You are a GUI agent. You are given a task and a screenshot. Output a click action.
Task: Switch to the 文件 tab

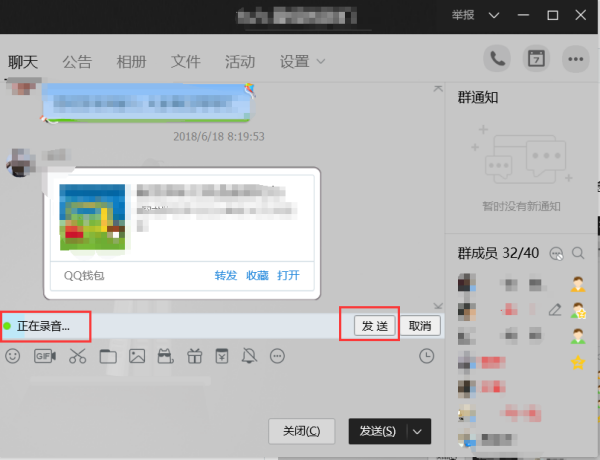pyautogui.click(x=186, y=62)
